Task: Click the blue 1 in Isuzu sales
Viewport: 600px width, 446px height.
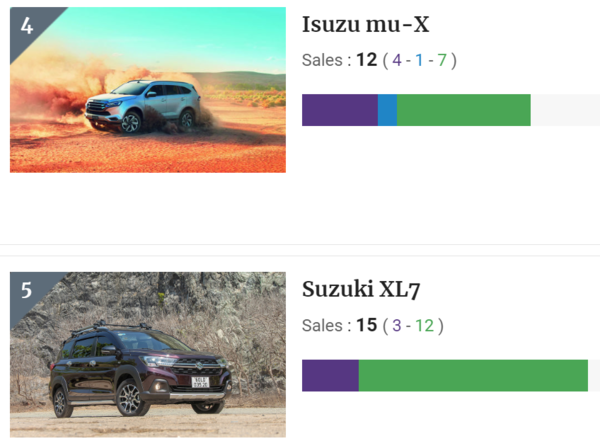Action: pos(419,60)
